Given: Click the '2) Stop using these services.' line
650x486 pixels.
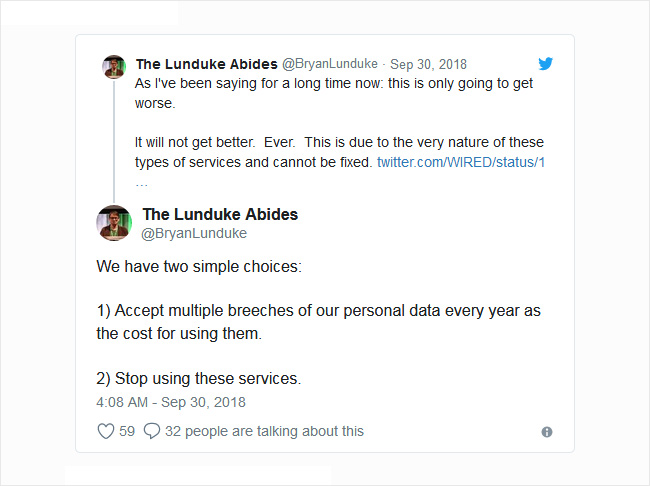Looking at the screenshot, I should click(x=199, y=379).
